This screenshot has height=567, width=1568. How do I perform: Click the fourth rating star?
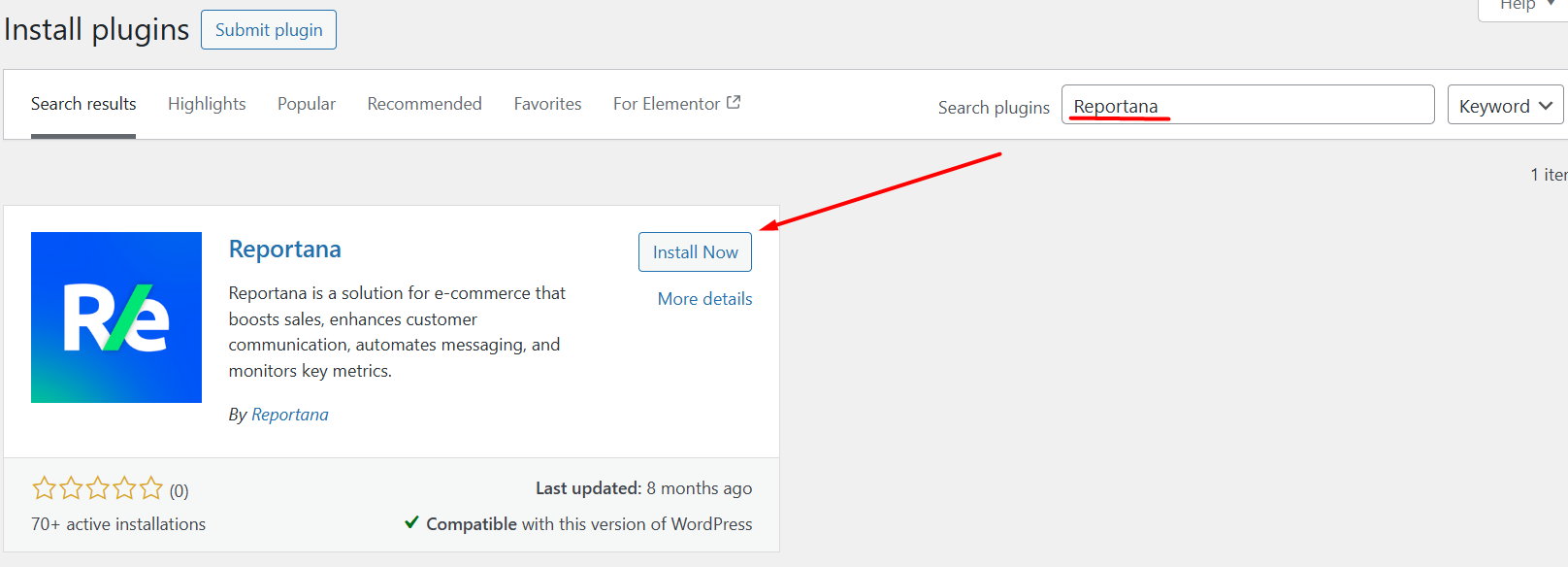click(124, 487)
